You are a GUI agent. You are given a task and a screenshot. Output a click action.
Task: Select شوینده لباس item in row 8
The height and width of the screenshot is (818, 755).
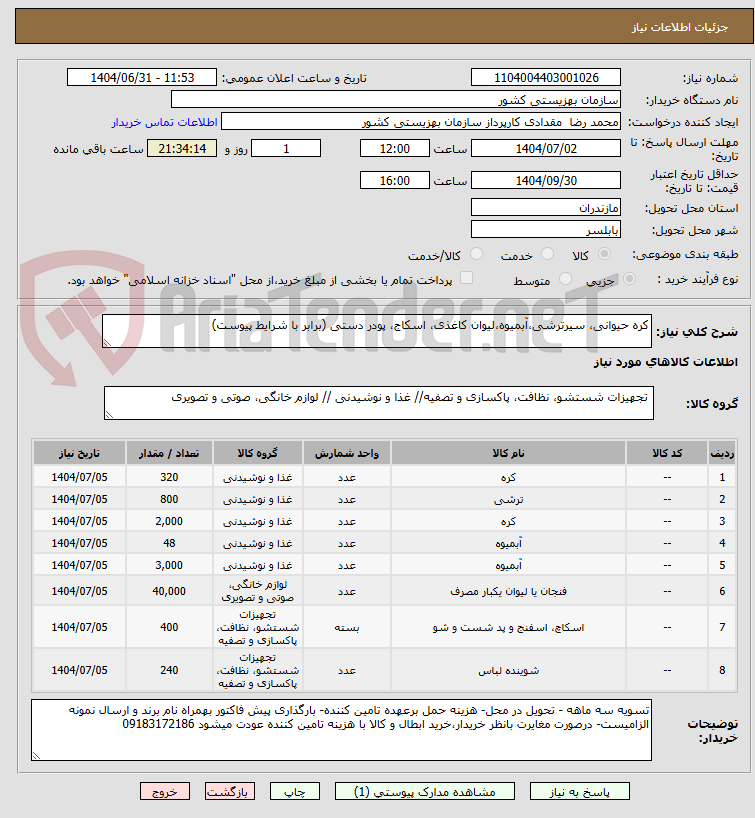tap(508, 670)
